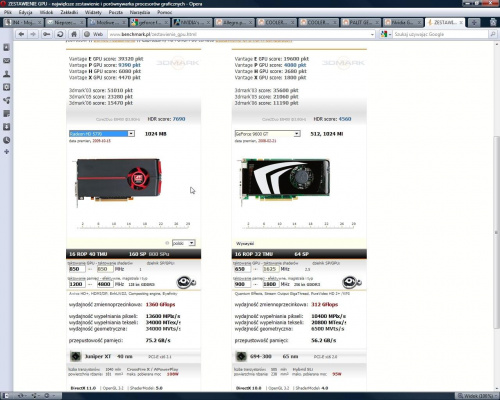Open the Zakładki menu
The height and width of the screenshot is (400, 500).
tap(69, 12)
